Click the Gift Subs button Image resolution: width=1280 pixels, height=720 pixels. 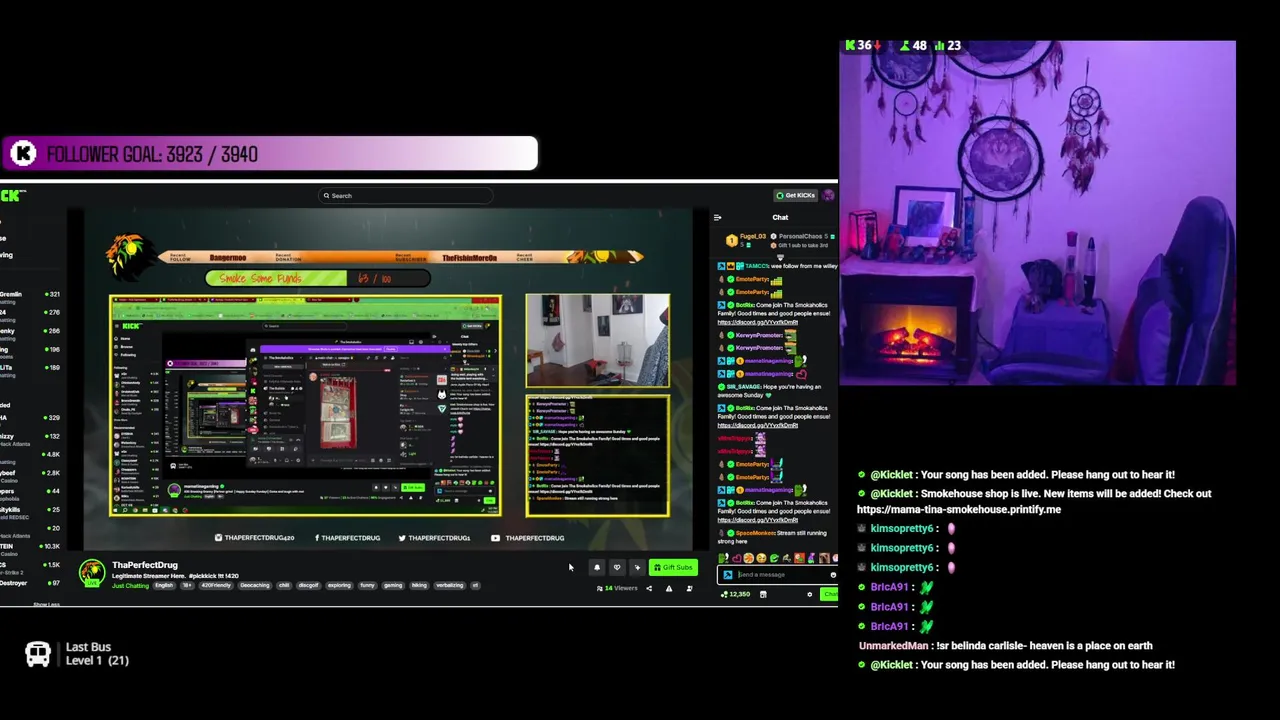click(x=673, y=567)
